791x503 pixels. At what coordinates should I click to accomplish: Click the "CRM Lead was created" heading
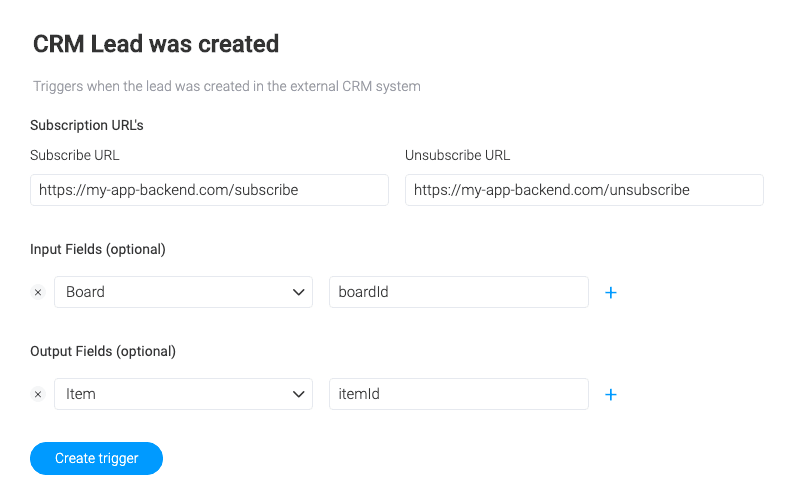(x=156, y=44)
